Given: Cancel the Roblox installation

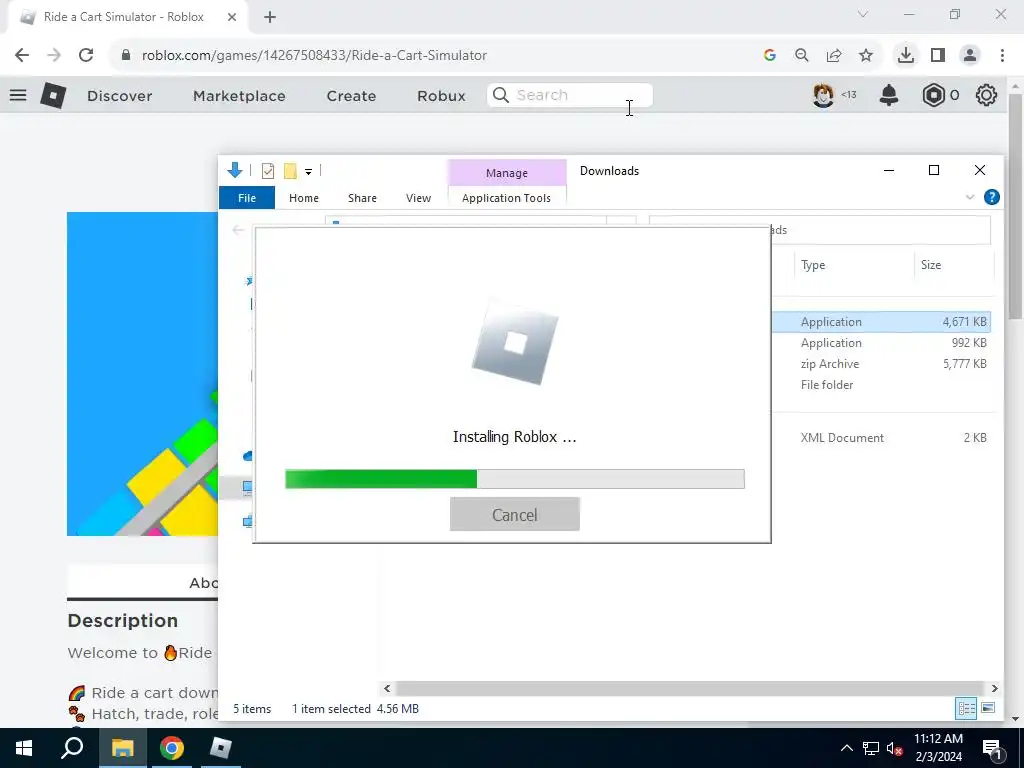Looking at the screenshot, I should click(x=515, y=515).
